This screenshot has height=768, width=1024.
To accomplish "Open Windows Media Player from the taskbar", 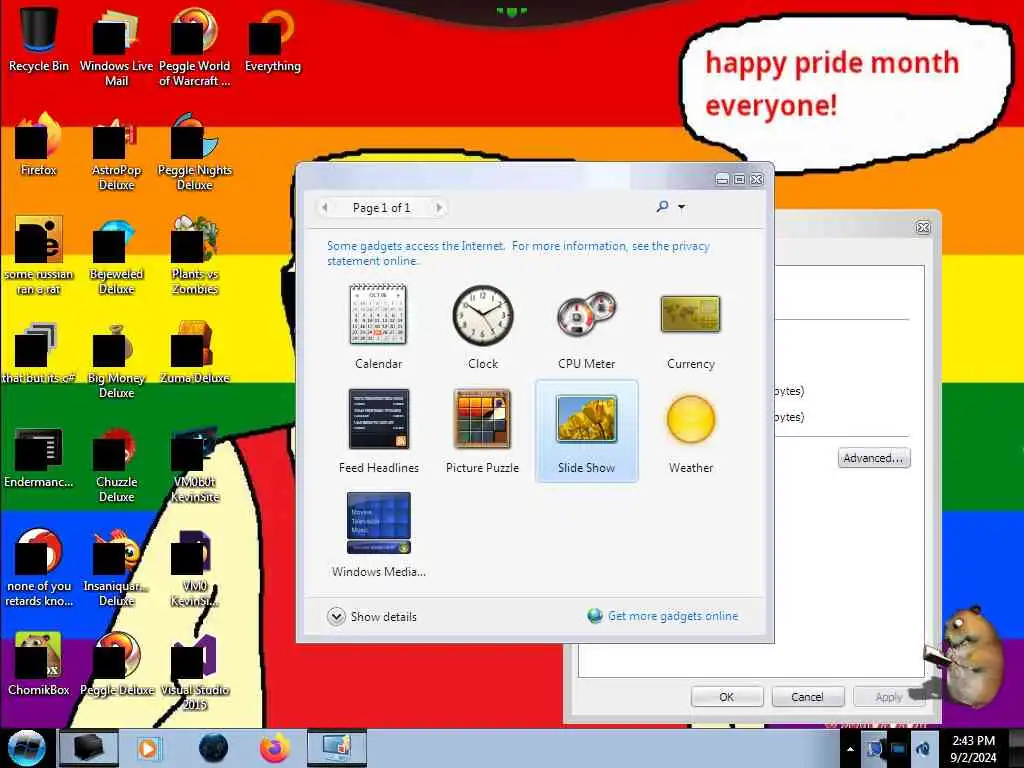I will coord(148,748).
